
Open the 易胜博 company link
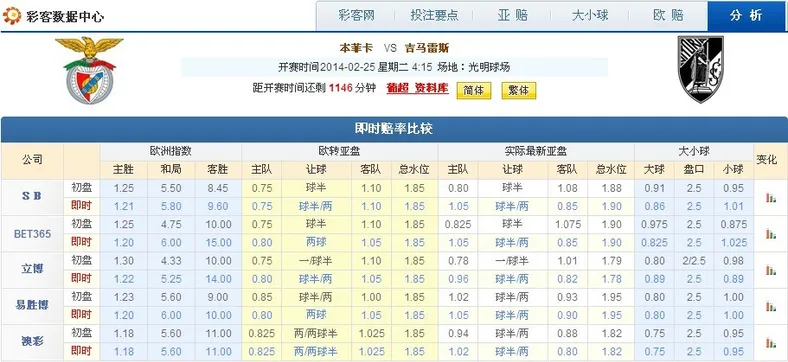tap(32, 305)
